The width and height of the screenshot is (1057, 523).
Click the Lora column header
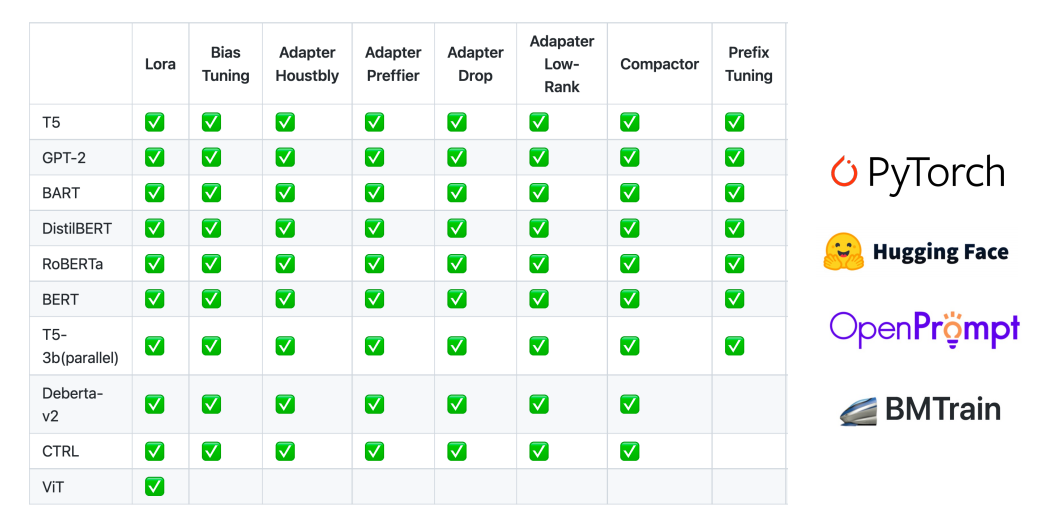click(x=160, y=64)
